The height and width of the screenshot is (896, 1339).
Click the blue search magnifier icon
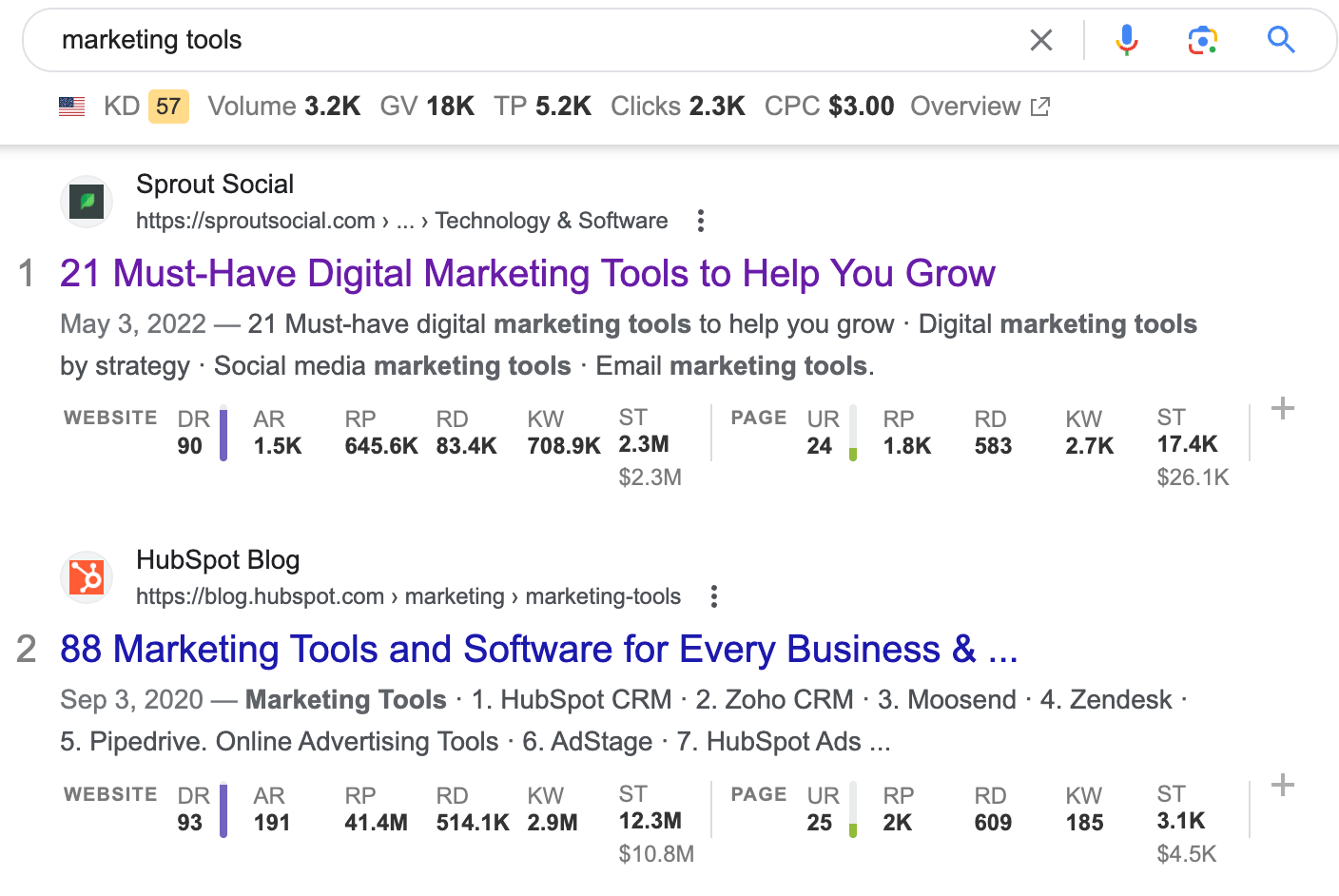(1281, 40)
